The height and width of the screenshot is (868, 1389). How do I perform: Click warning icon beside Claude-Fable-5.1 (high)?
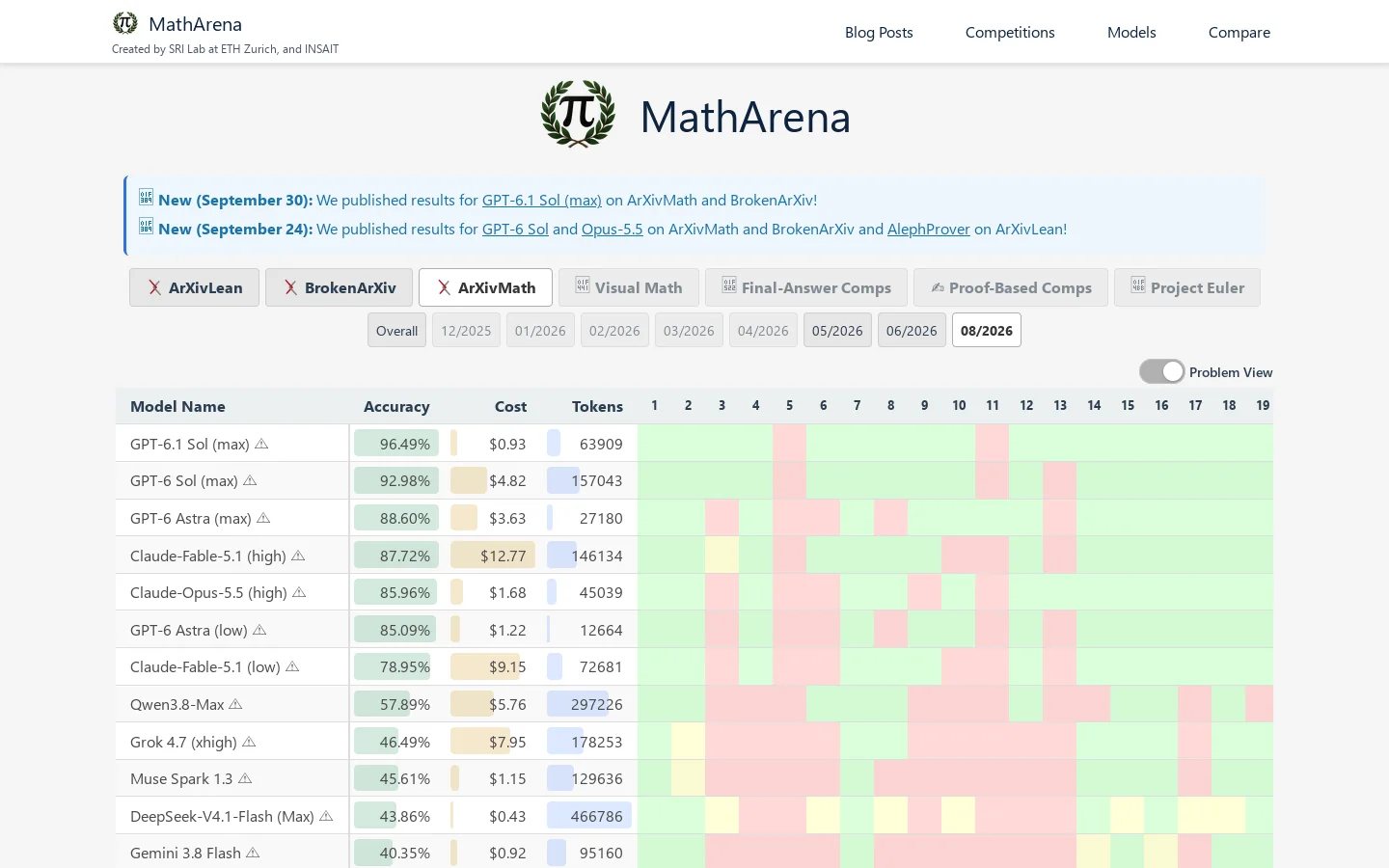298,556
